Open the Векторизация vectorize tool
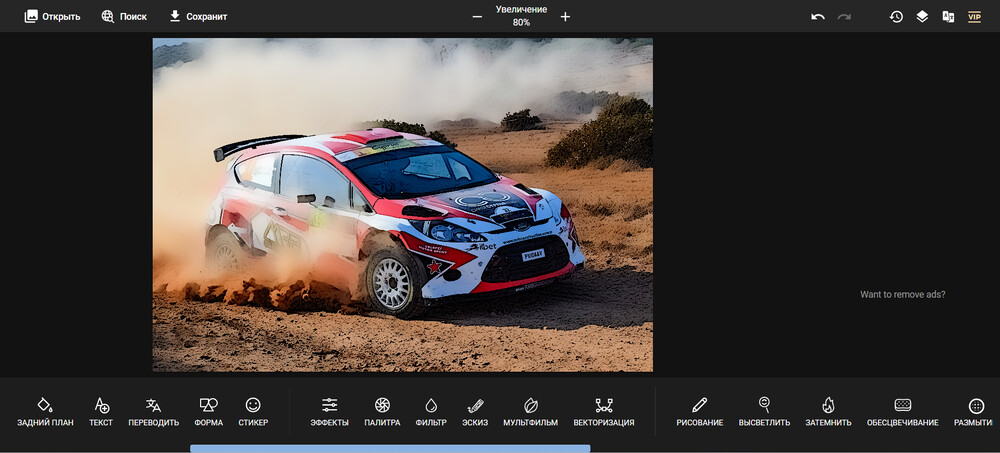This screenshot has width=1000, height=453. [x=604, y=412]
